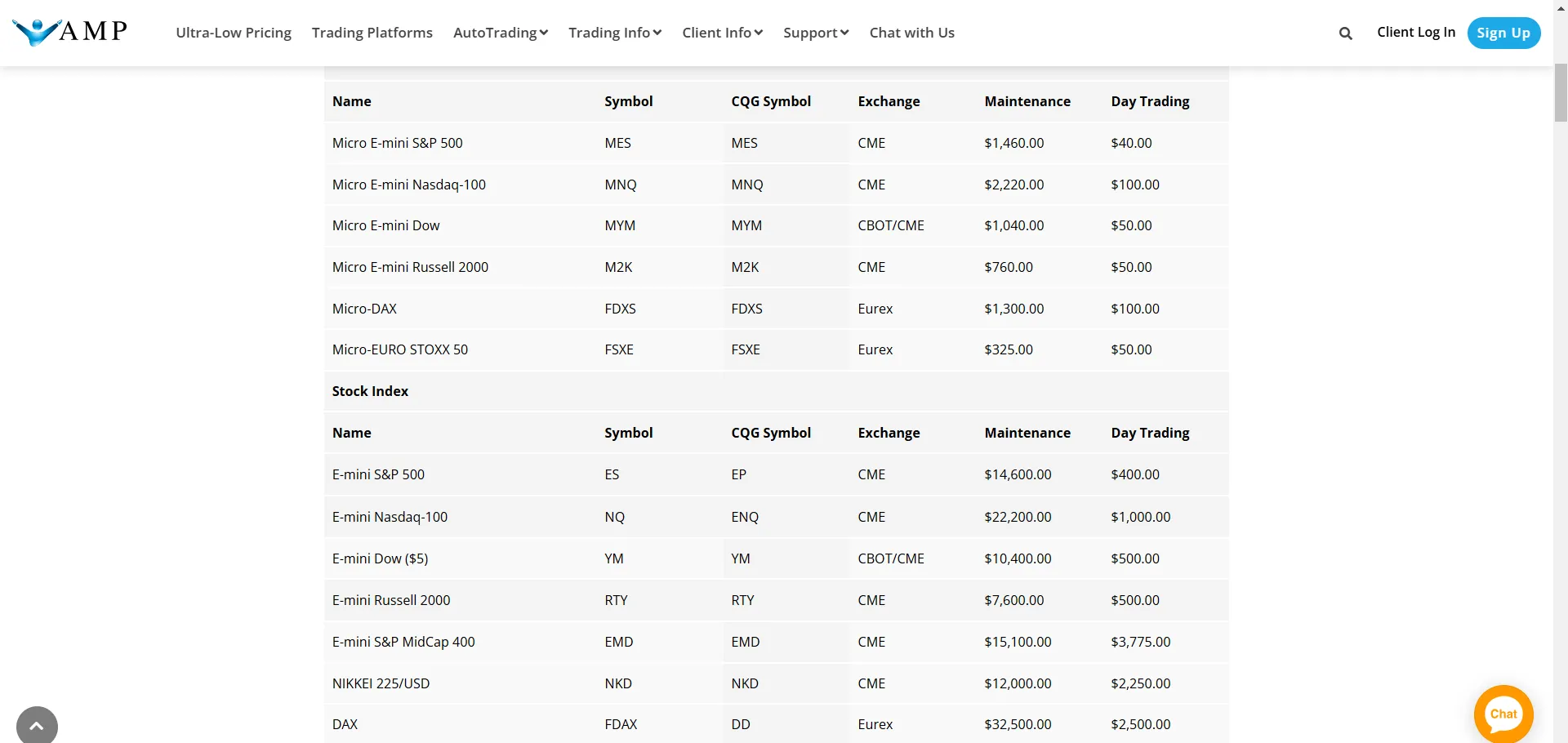The width and height of the screenshot is (1568, 743).
Task: Click the $40.00 day trading margin
Action: click(1131, 143)
